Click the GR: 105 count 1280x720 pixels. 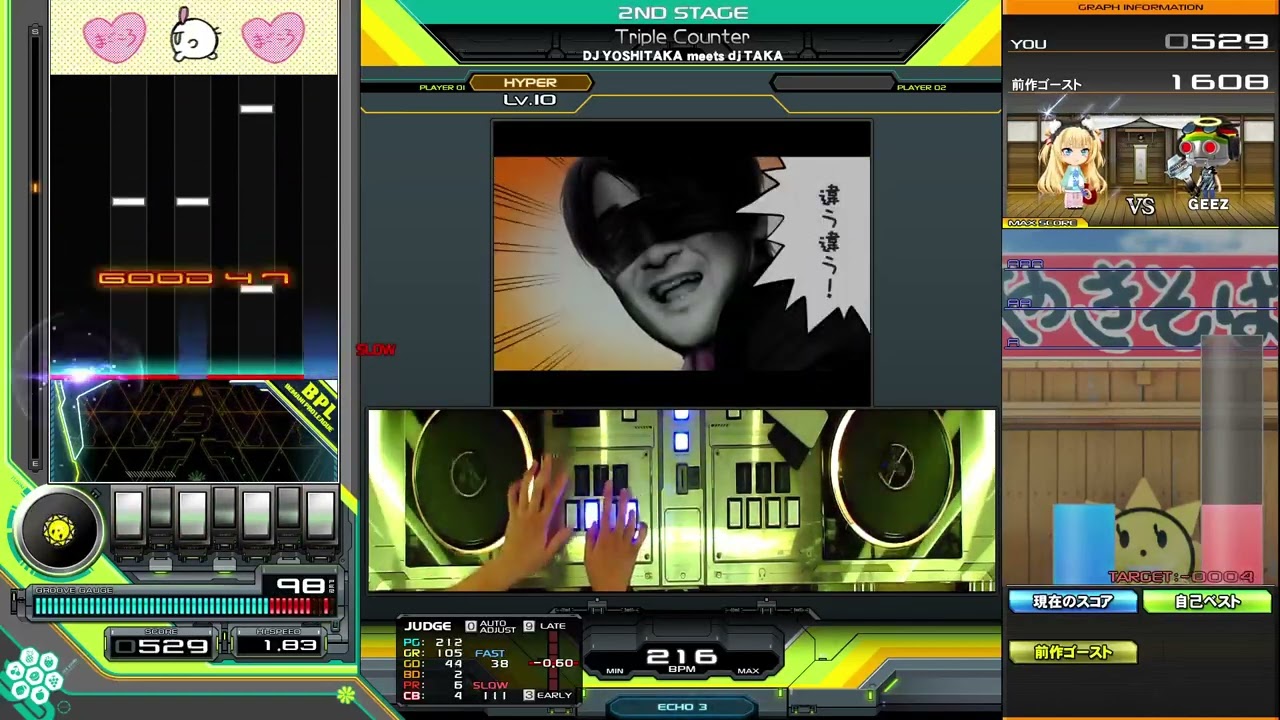tap(432, 653)
